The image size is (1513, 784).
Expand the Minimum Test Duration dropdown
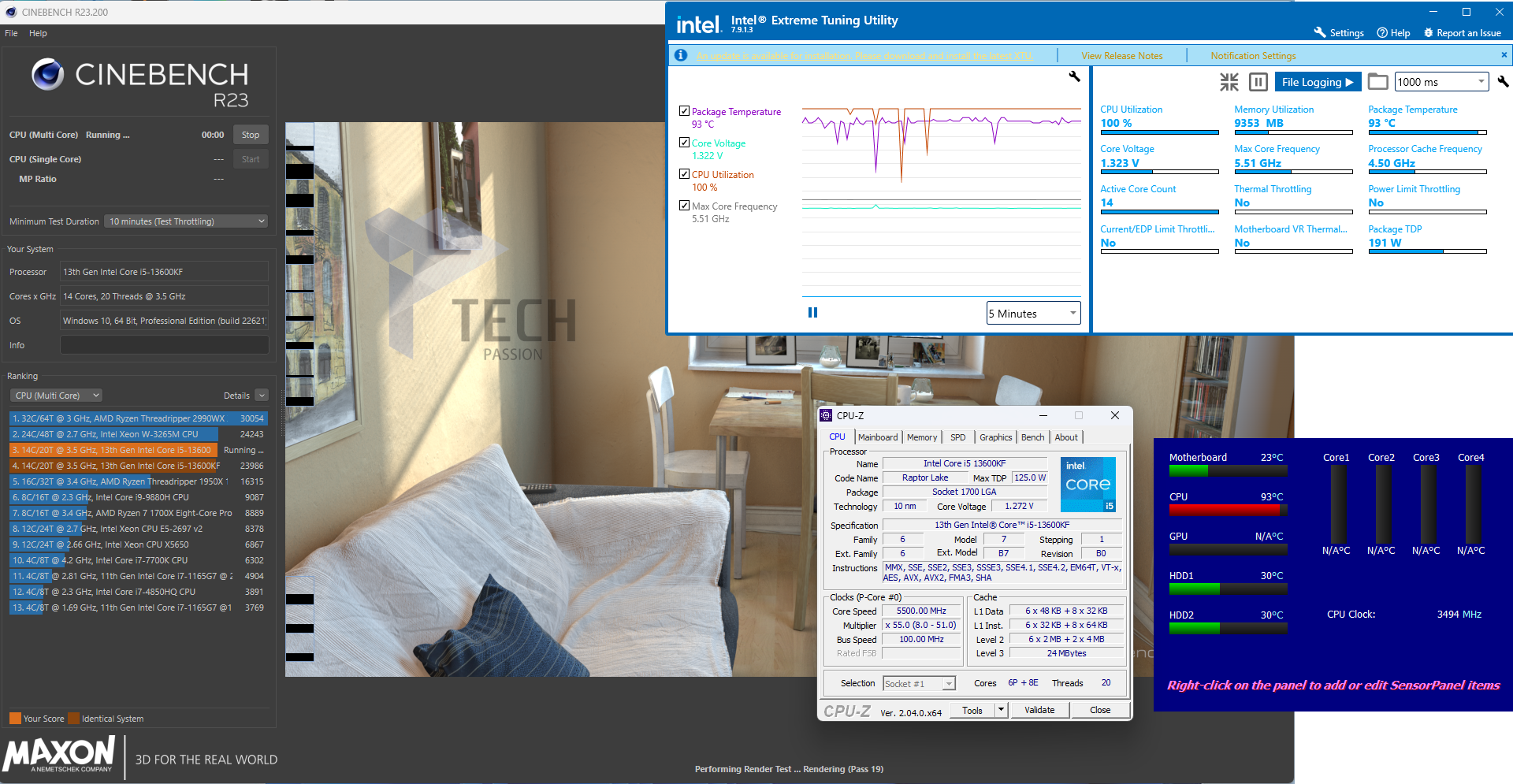186,221
